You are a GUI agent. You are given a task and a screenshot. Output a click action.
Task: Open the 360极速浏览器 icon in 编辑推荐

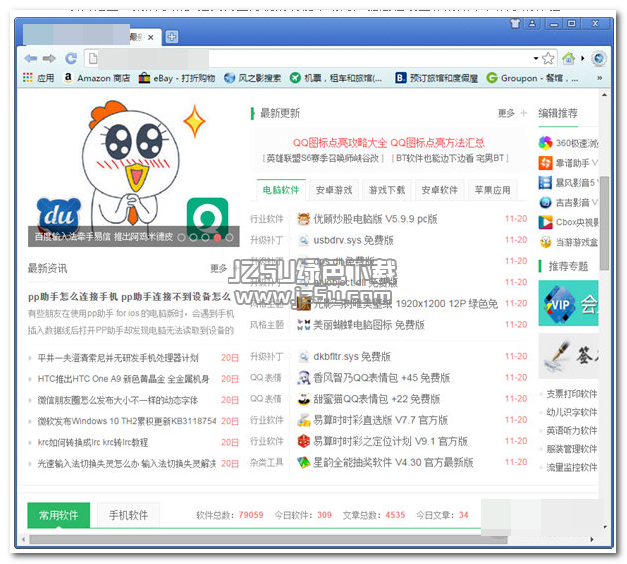(545, 143)
